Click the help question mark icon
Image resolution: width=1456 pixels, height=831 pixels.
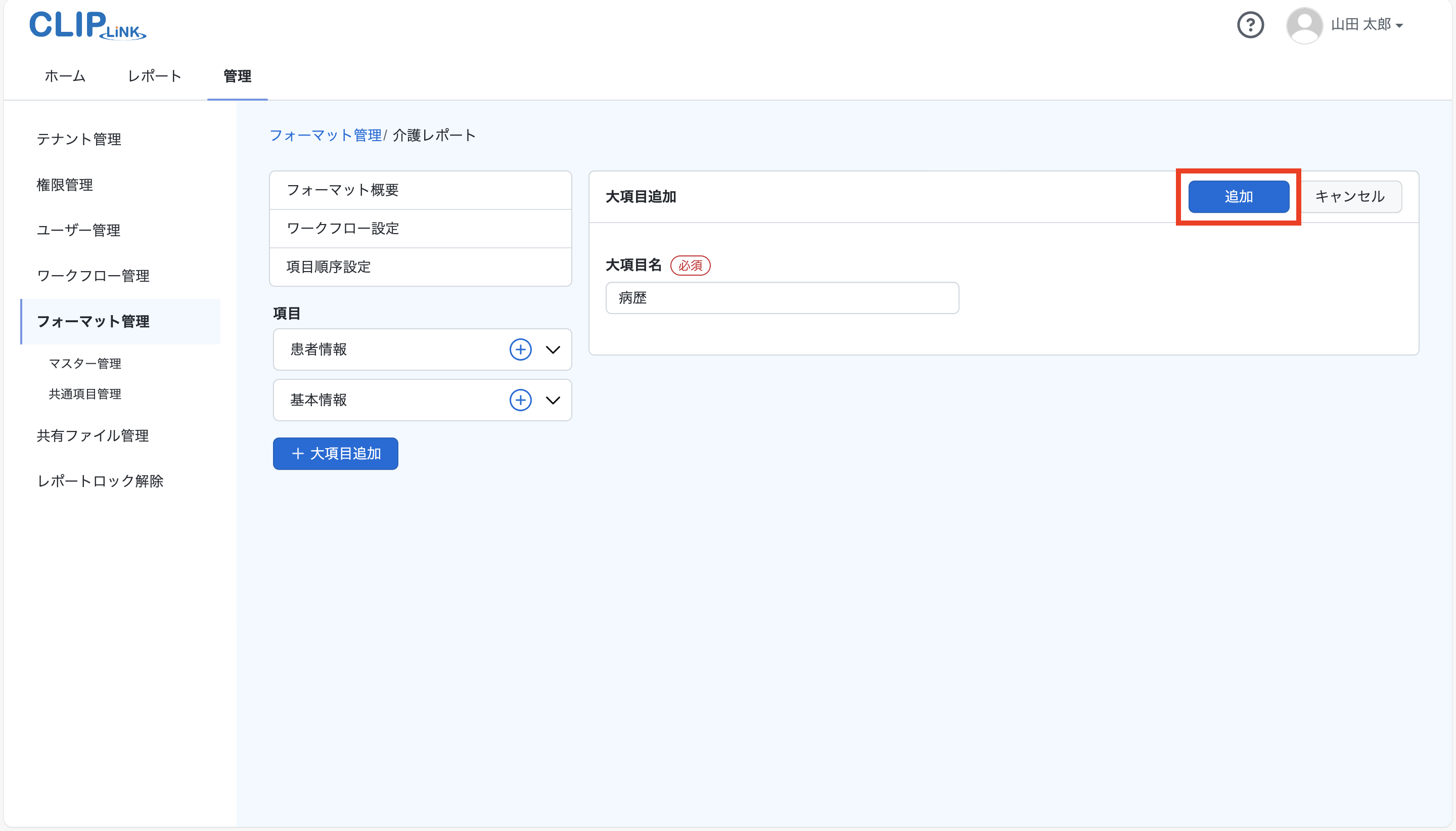[1250, 25]
